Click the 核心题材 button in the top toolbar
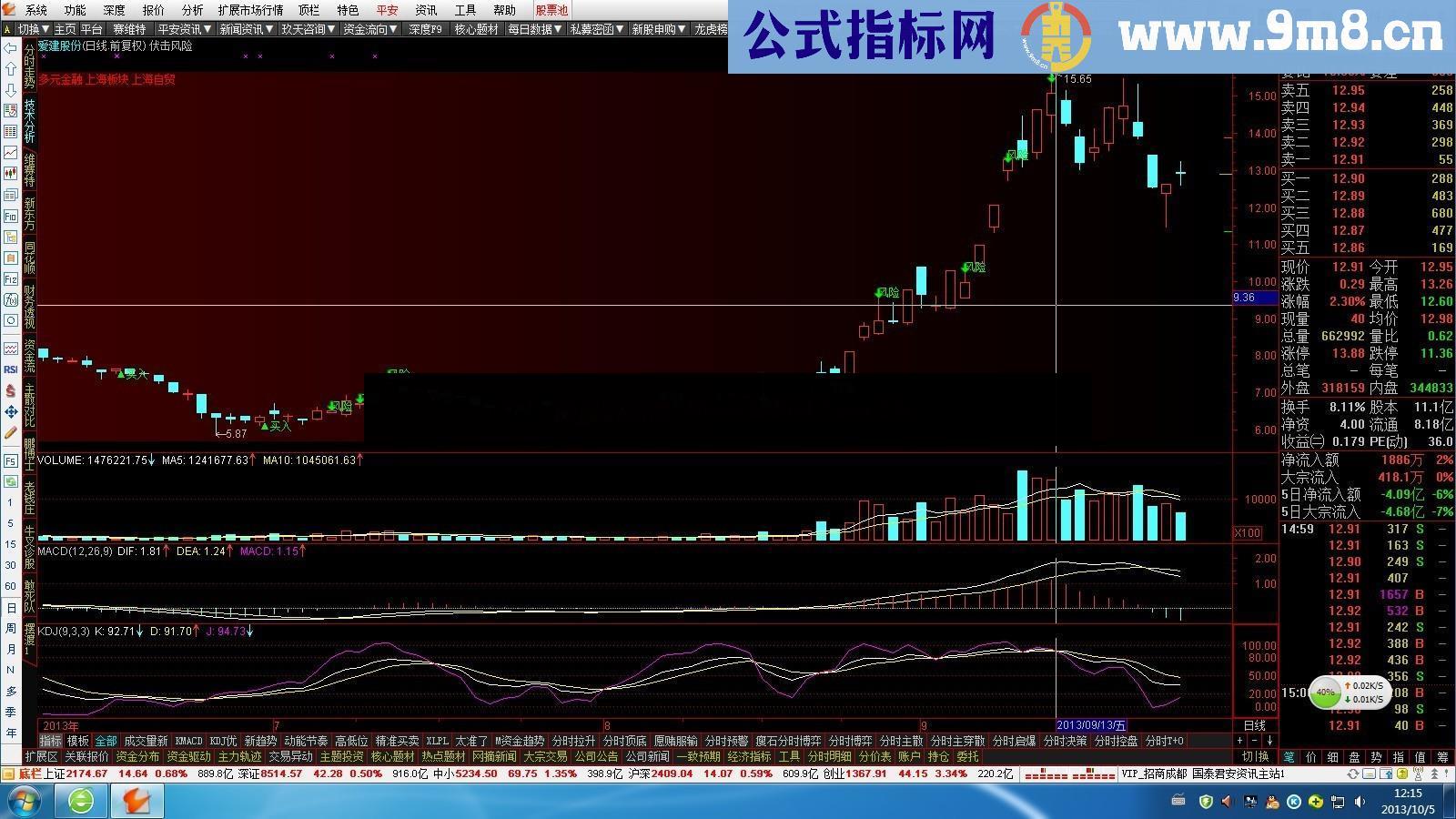This screenshot has width=1456, height=819. pos(477,28)
